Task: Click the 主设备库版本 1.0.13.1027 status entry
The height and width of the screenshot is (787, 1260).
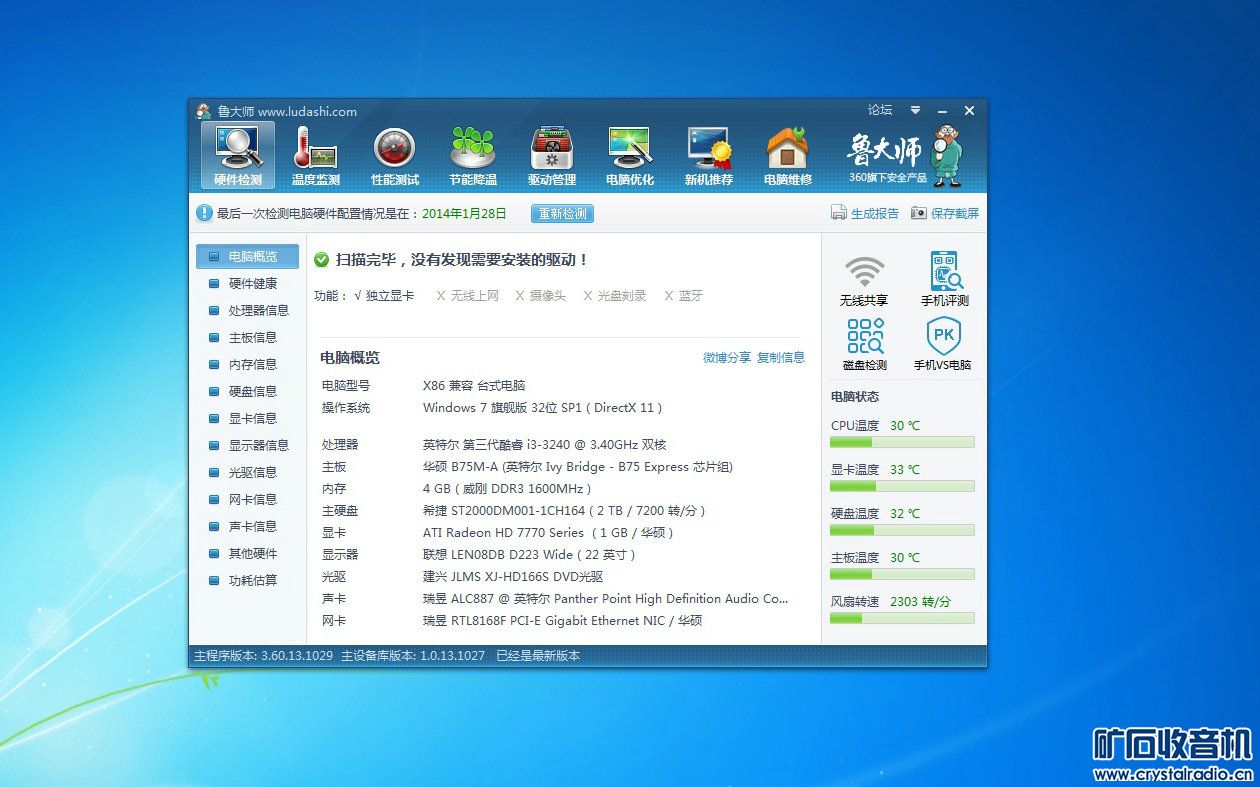Action: click(413, 656)
